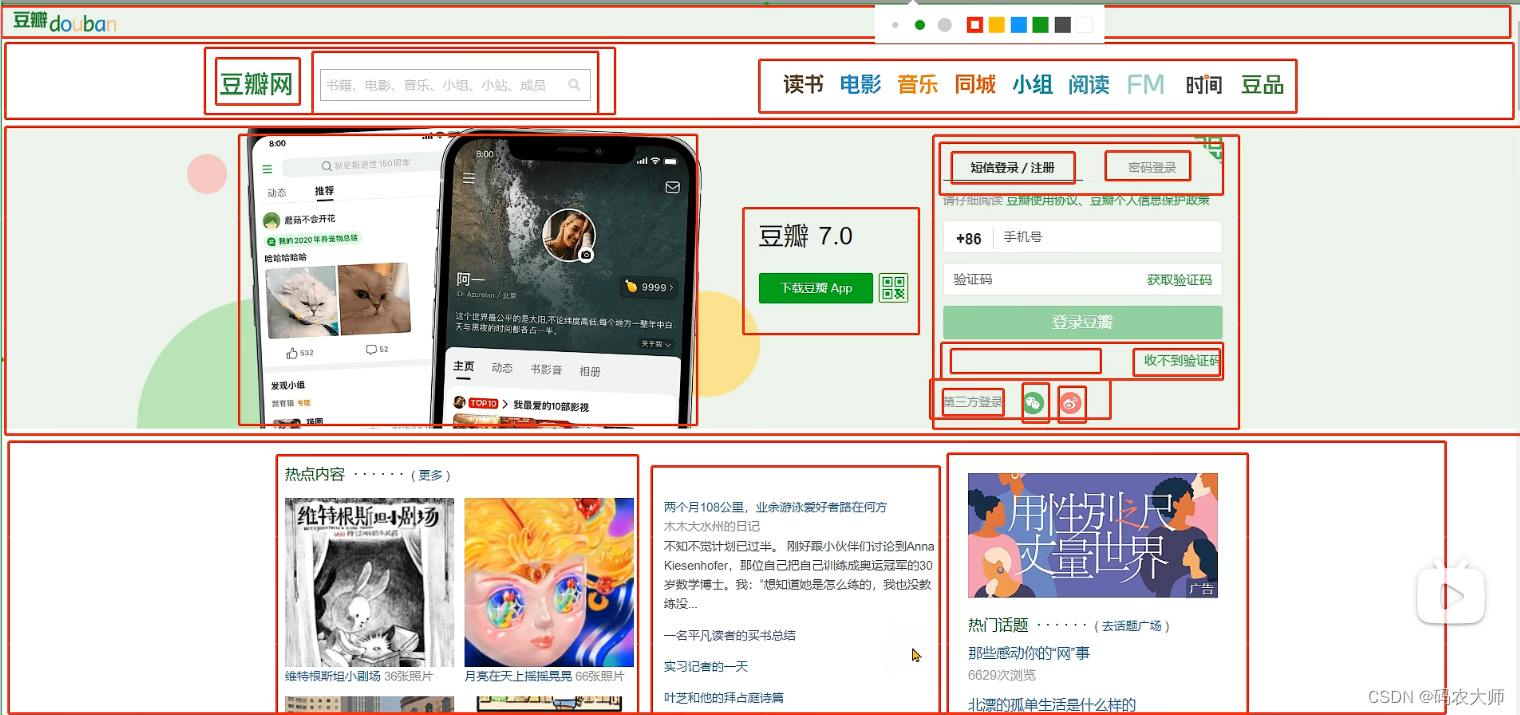1520x715 pixels.
Task: Click caption link 维特根斯坦小剧场 36张照片
Action: [359, 677]
